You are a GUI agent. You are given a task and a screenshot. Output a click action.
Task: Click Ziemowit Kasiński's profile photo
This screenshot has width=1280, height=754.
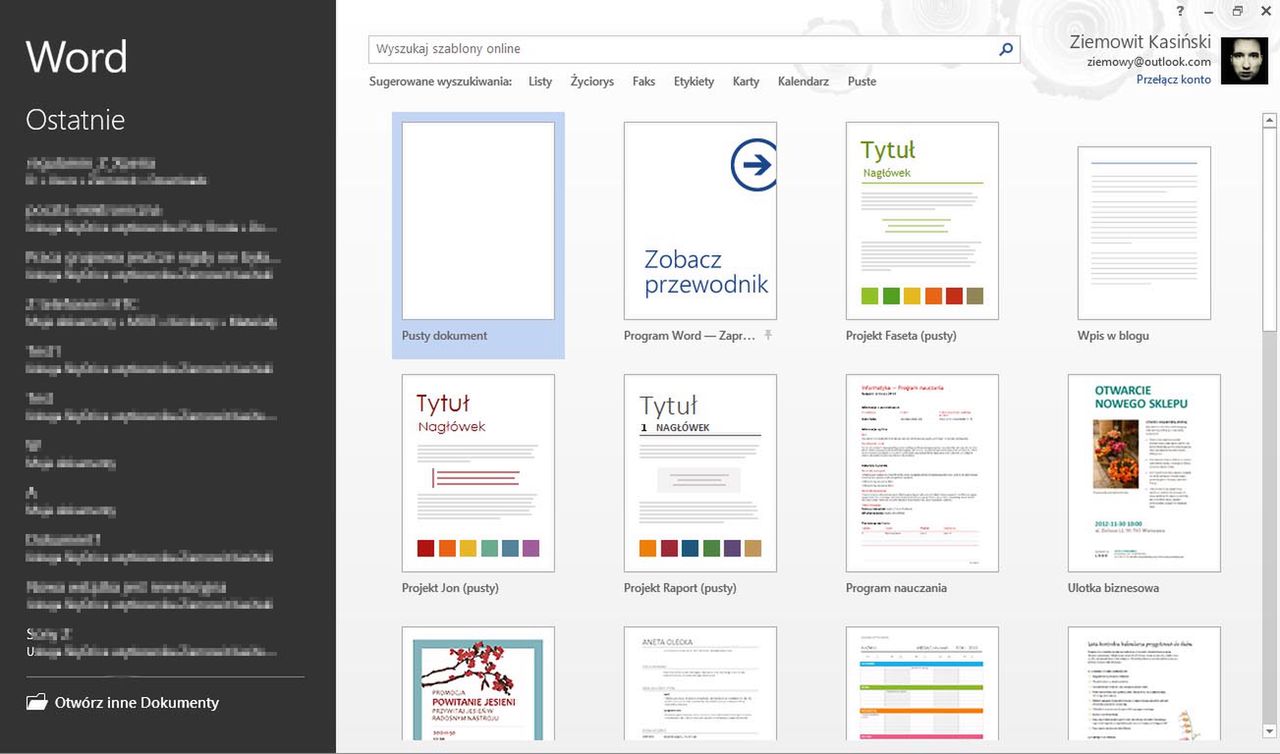pos(1244,61)
